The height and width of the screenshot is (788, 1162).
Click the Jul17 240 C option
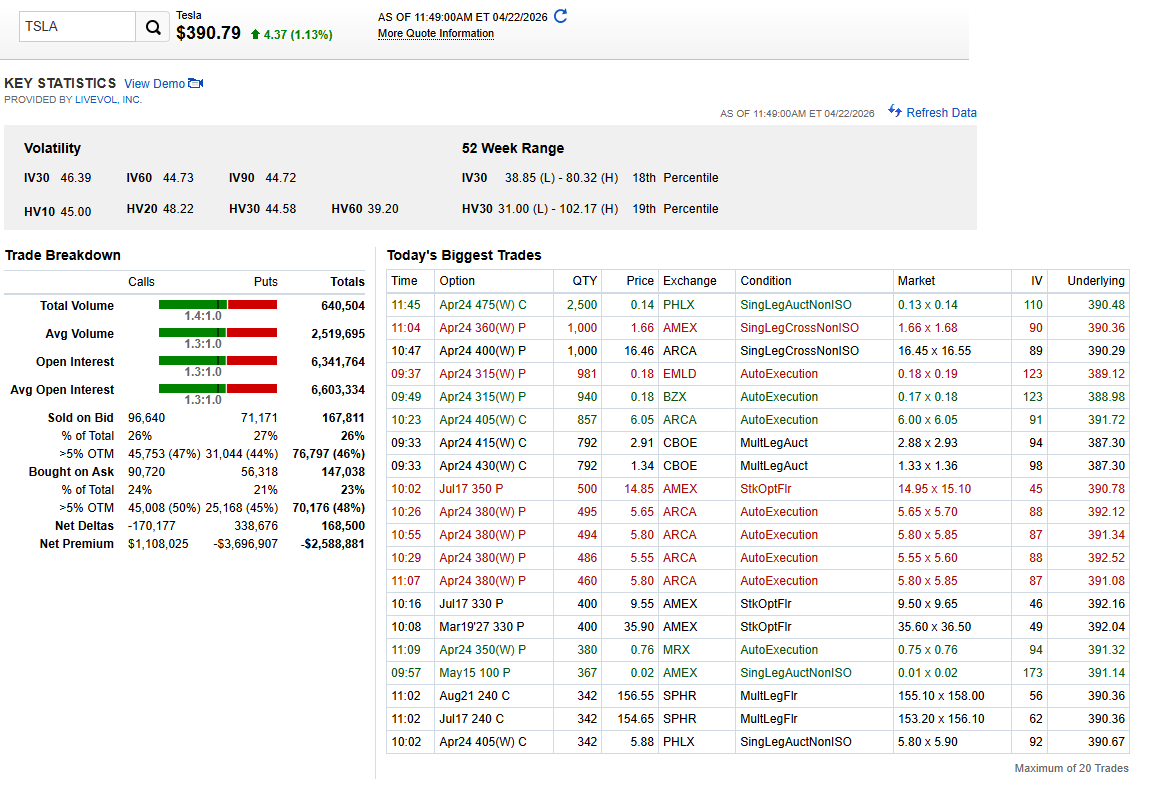pyautogui.click(x=471, y=718)
